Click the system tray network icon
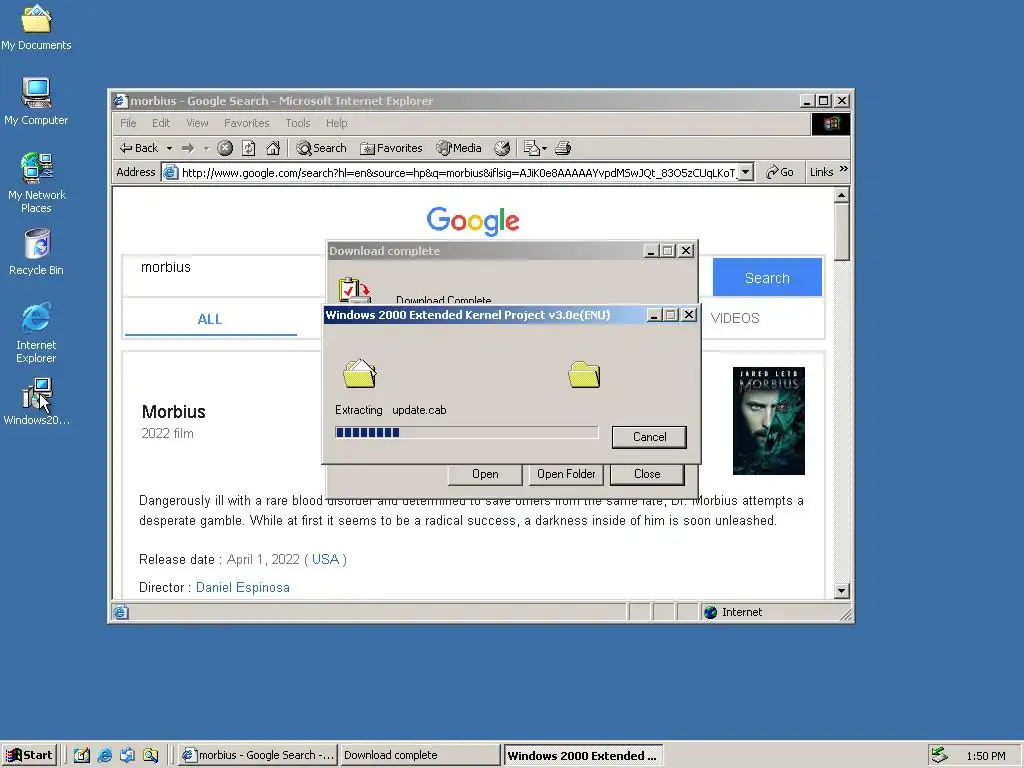Screen dimensions: 1024x768 (x=939, y=756)
